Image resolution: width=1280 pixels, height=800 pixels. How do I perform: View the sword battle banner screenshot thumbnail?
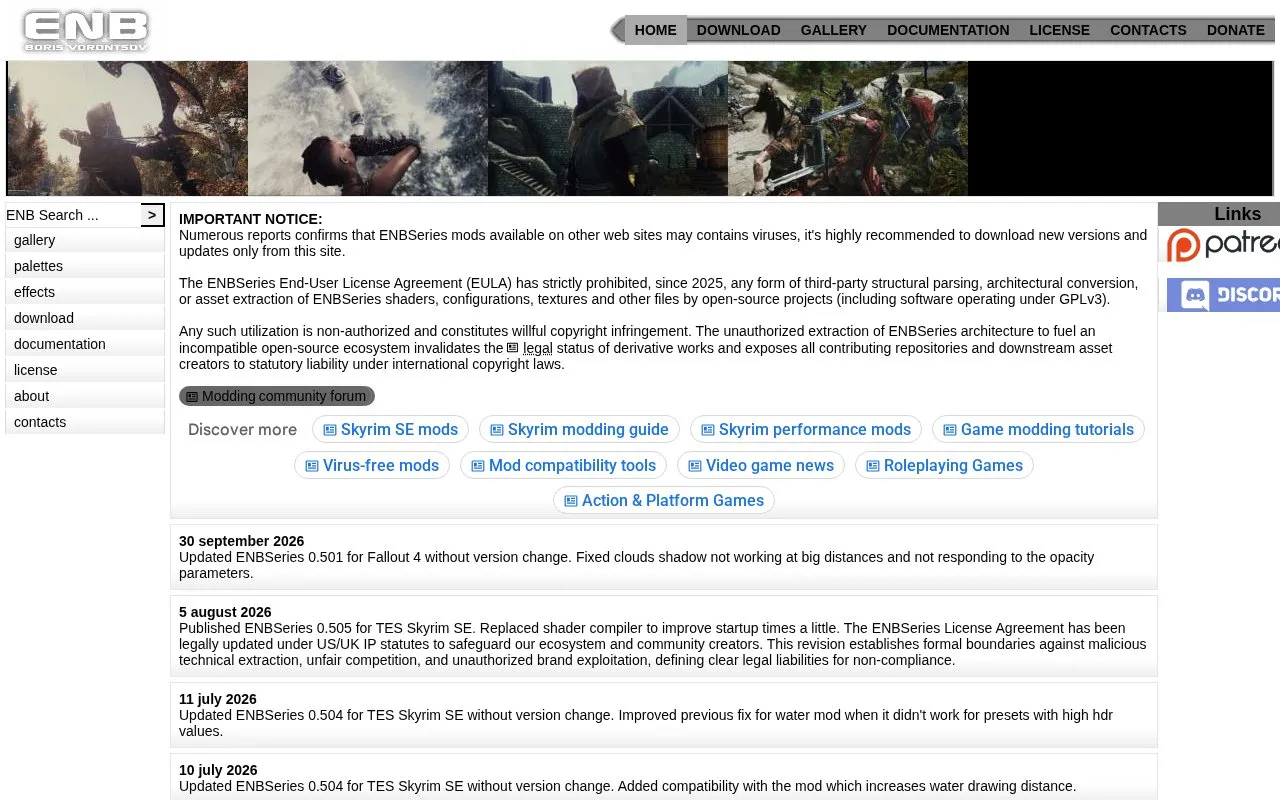point(848,128)
